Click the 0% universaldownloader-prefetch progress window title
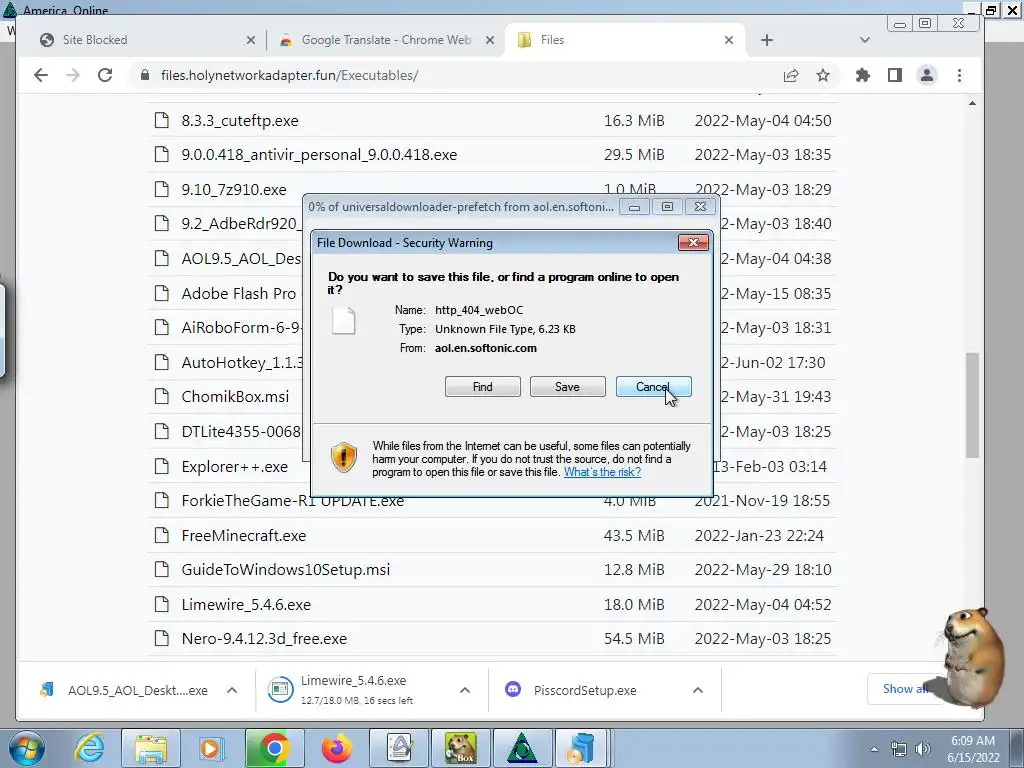 pyautogui.click(x=461, y=207)
